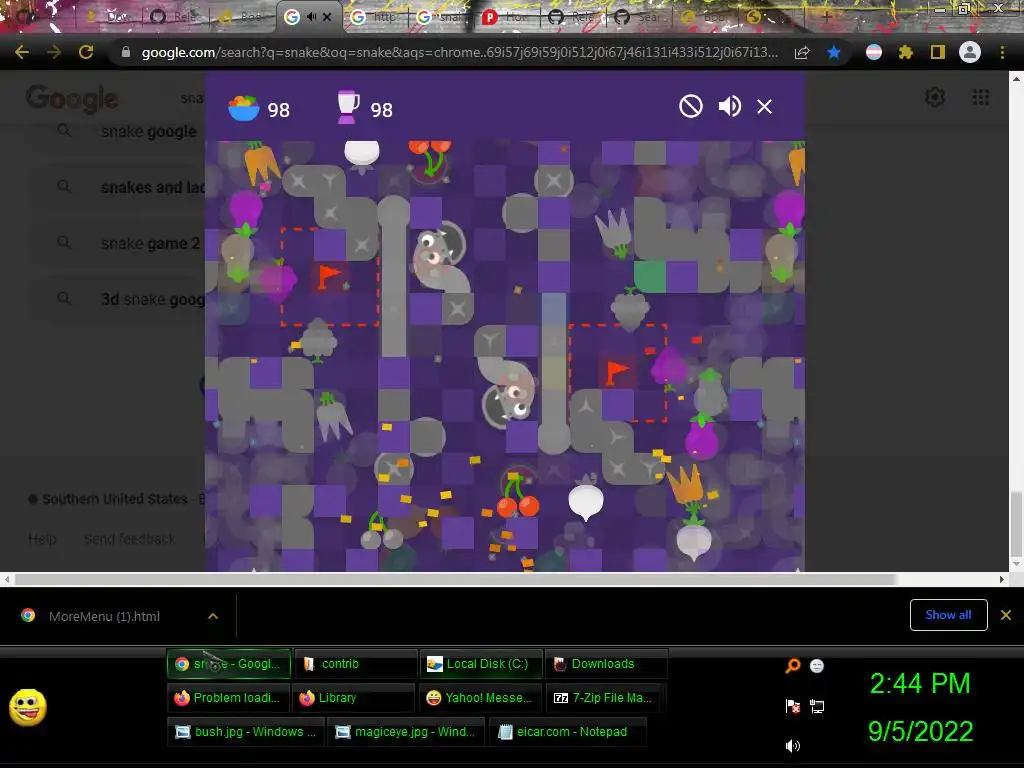
Task: Open the 7-Zip File Manager window
Action: (x=605, y=698)
